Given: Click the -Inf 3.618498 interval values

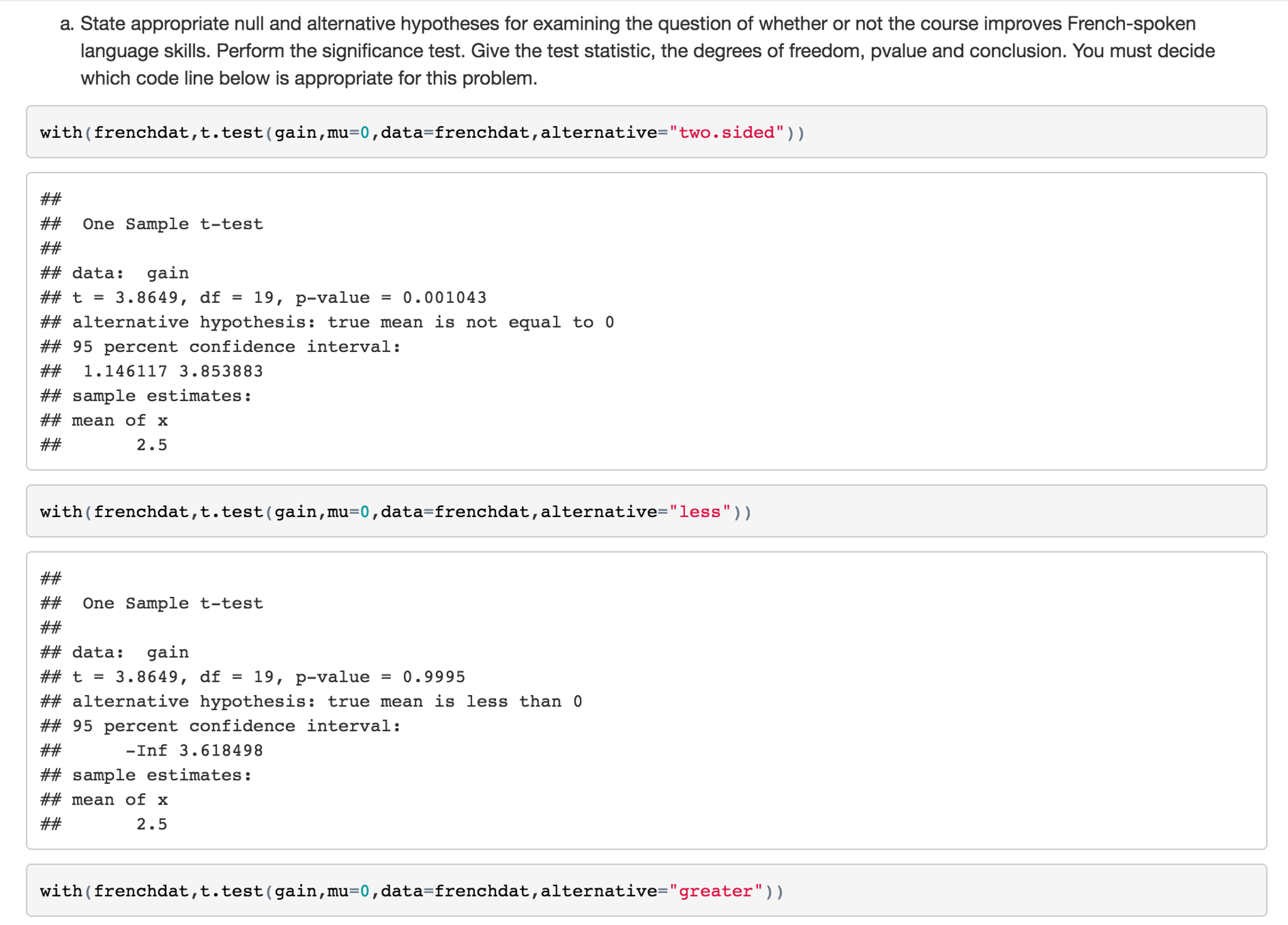Looking at the screenshot, I should 193,751.
